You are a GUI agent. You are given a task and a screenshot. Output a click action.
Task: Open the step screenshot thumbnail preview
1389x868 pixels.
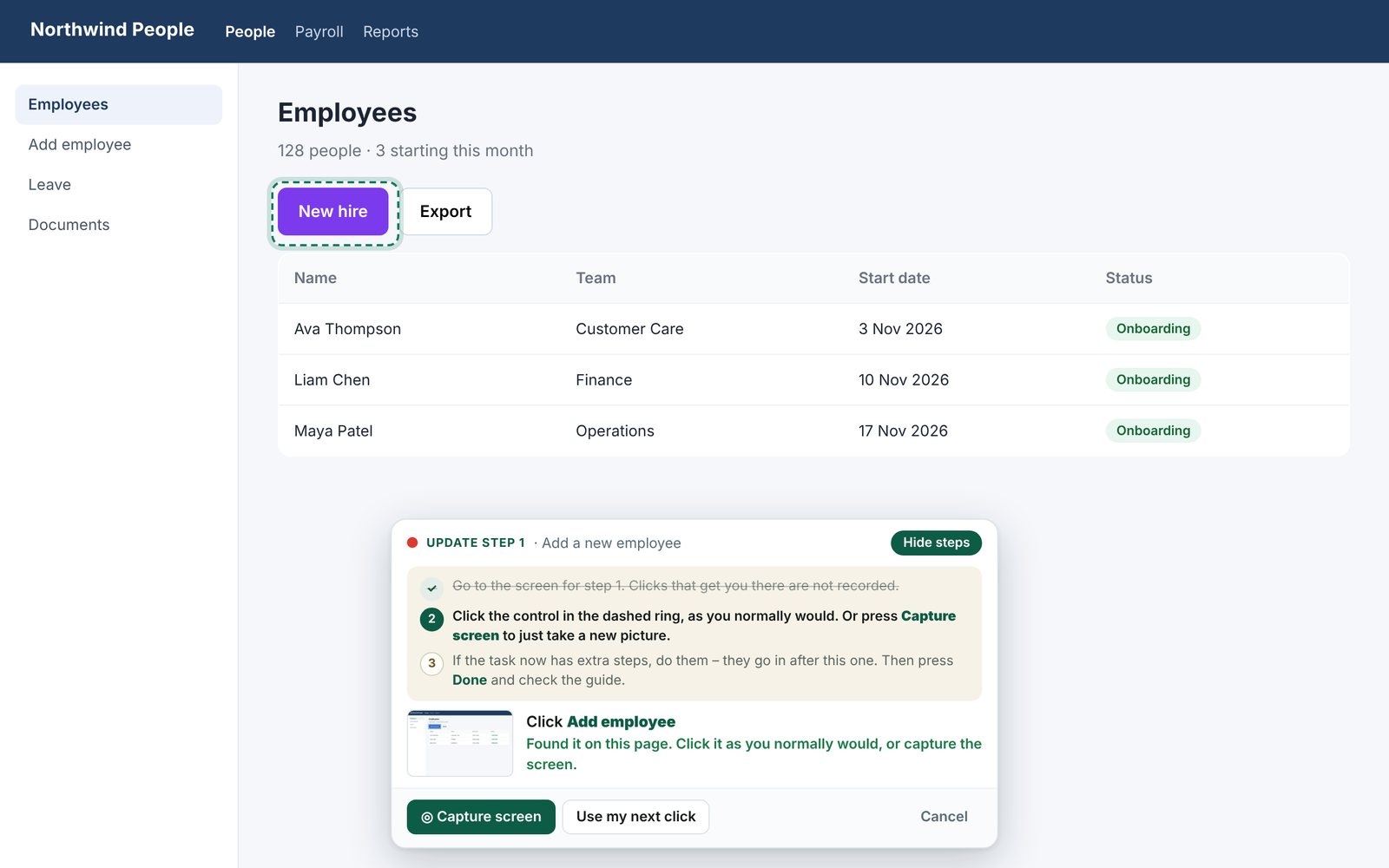[x=460, y=743]
